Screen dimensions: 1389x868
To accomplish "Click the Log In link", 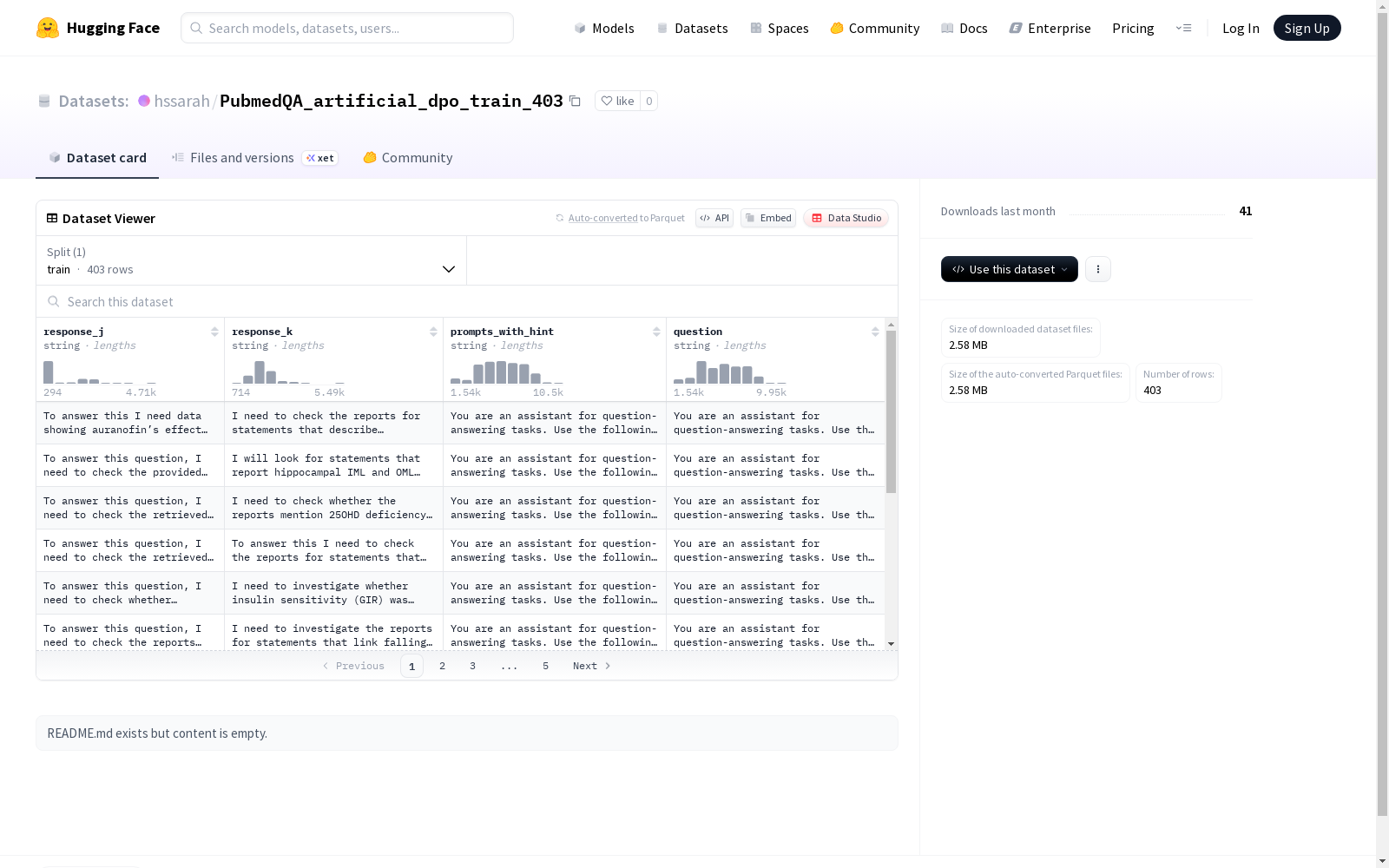I will tap(1241, 28).
